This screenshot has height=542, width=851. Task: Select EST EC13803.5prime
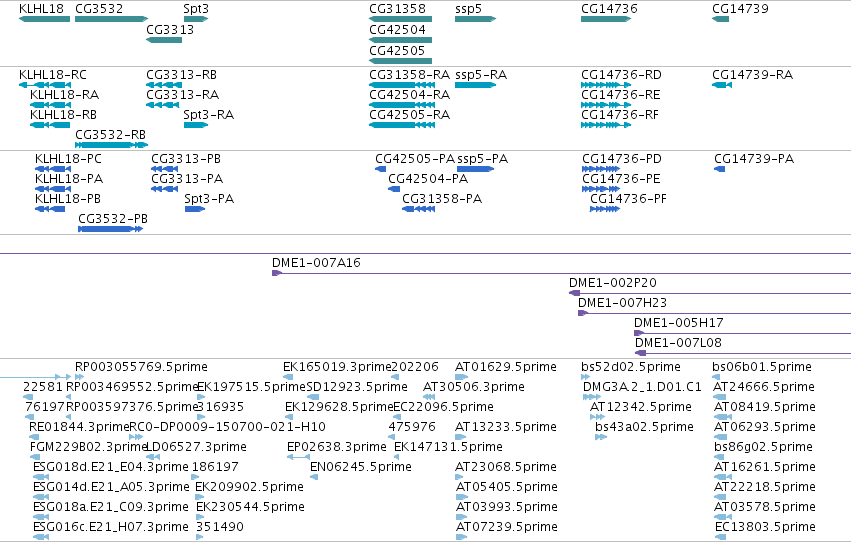click(721, 537)
